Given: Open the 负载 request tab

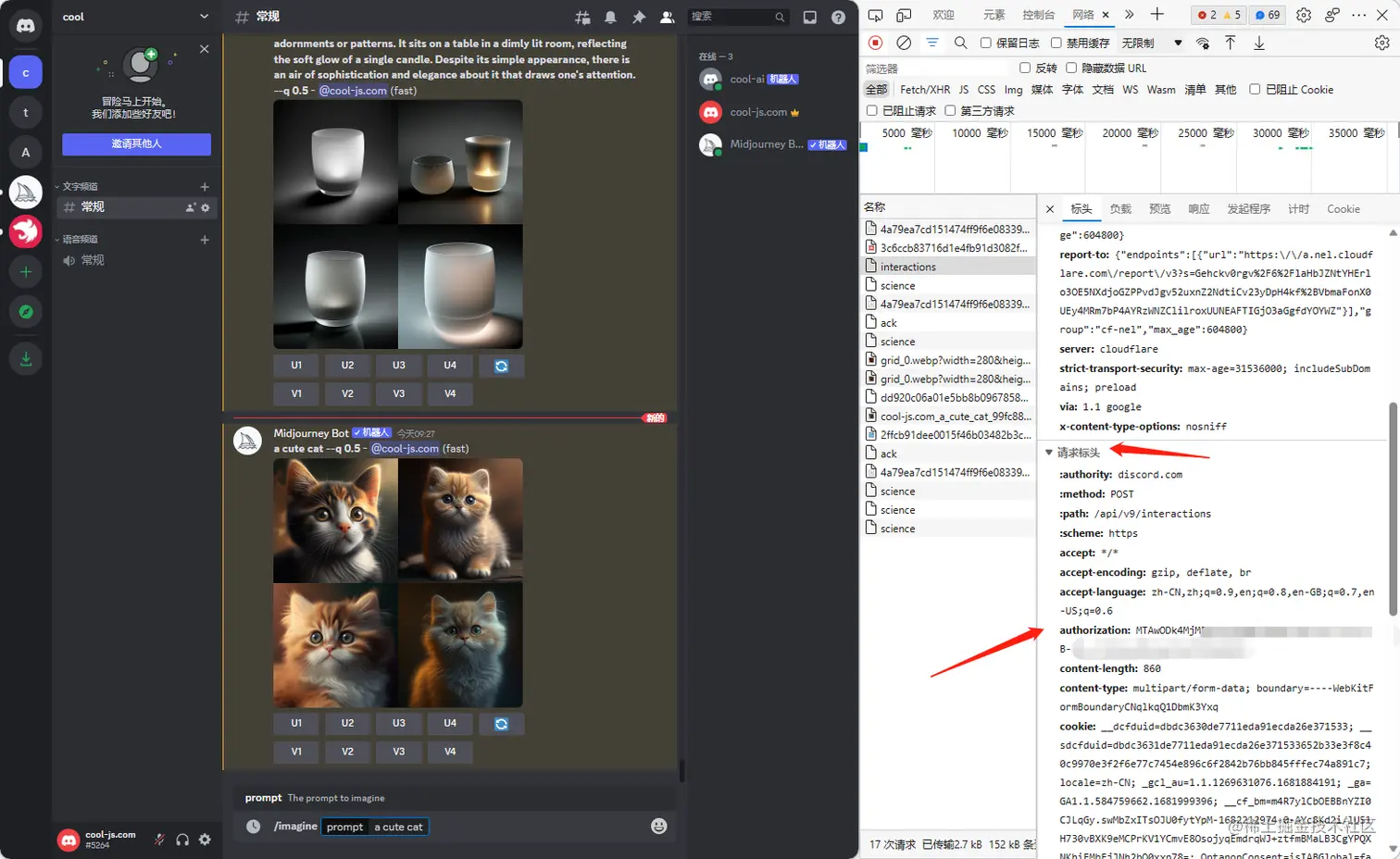Looking at the screenshot, I should click(x=1120, y=209).
